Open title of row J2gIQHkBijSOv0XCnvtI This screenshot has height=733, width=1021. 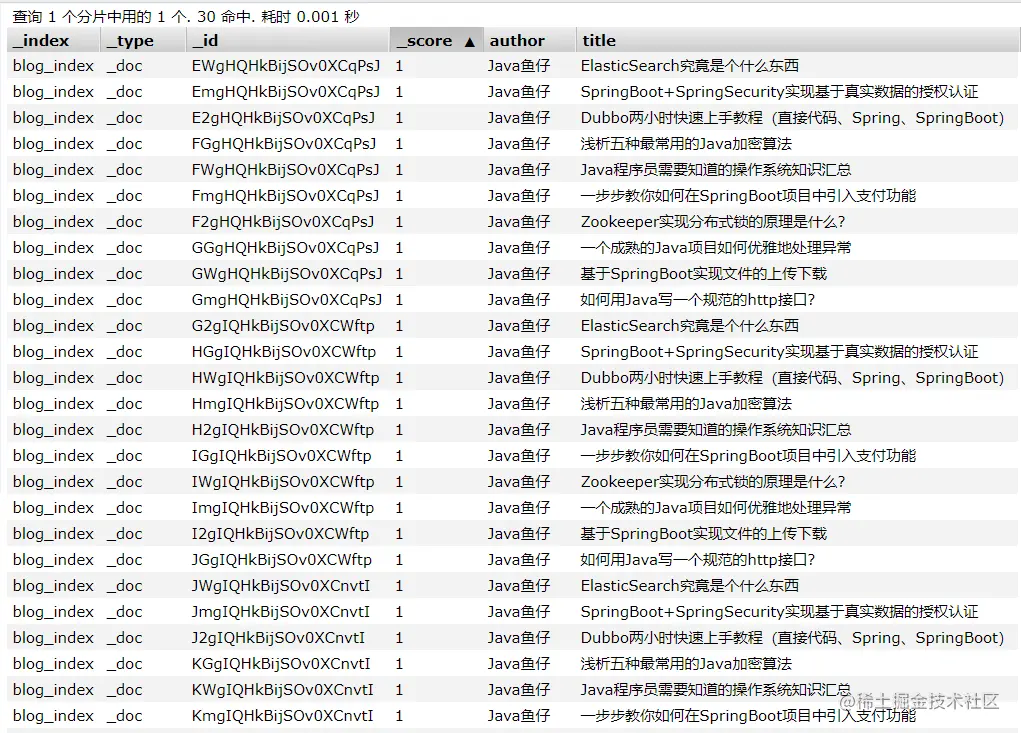click(792, 638)
